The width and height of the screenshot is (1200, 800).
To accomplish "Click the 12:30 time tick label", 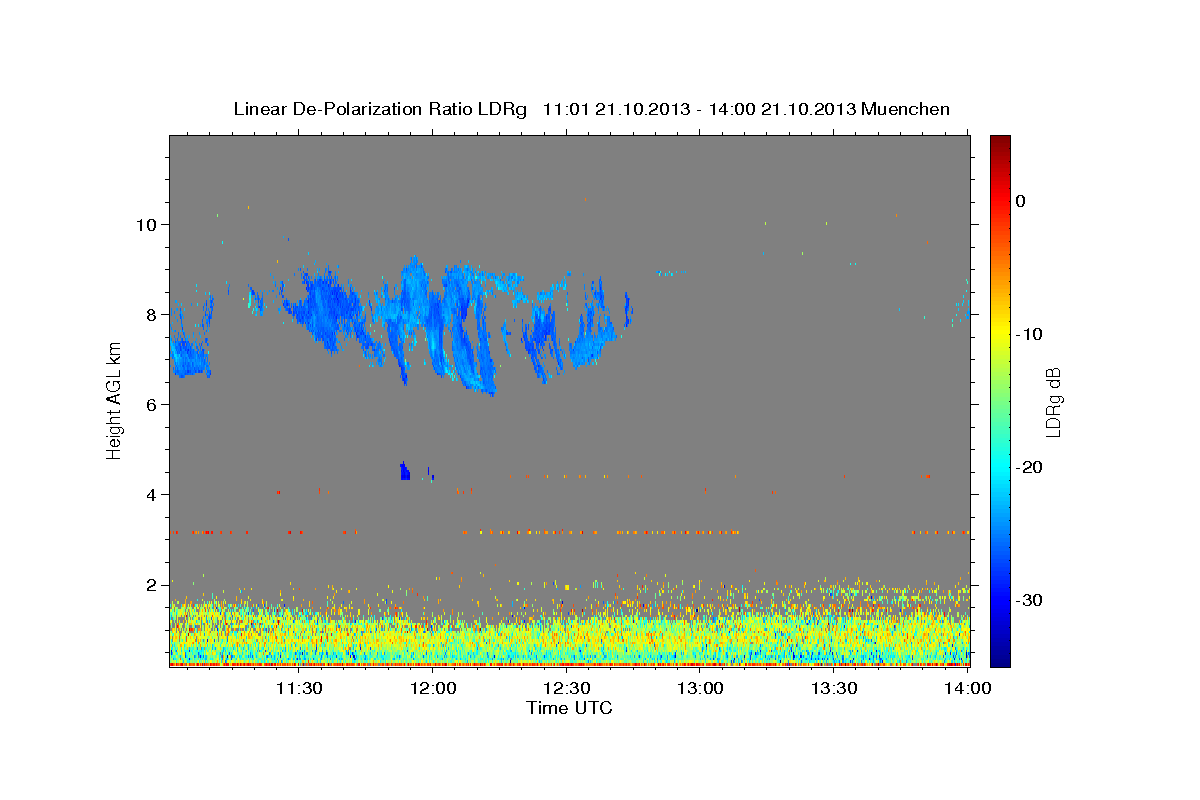I will coord(567,688).
